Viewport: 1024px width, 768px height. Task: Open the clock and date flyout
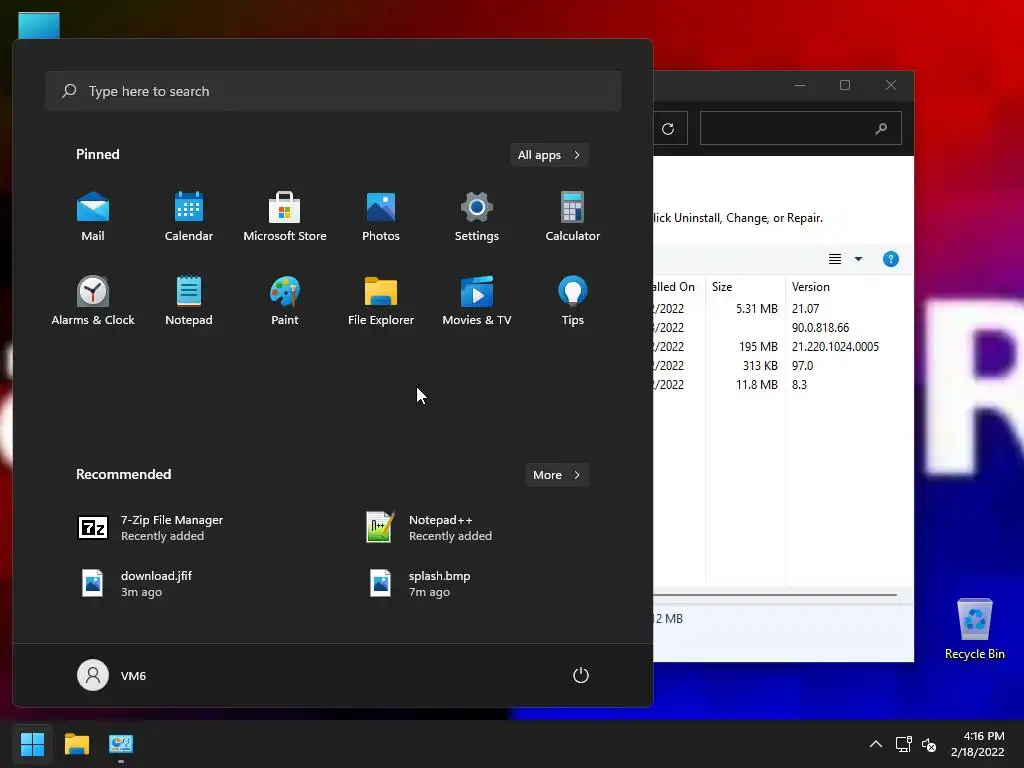978,744
